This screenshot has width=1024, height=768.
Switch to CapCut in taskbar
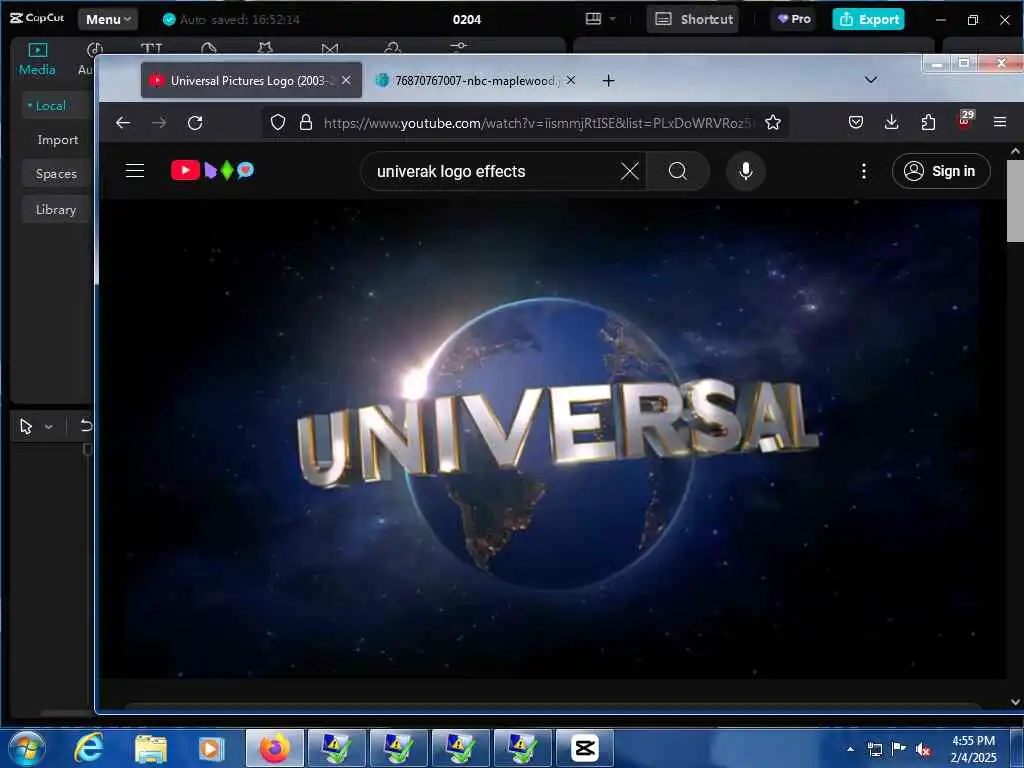[584, 748]
